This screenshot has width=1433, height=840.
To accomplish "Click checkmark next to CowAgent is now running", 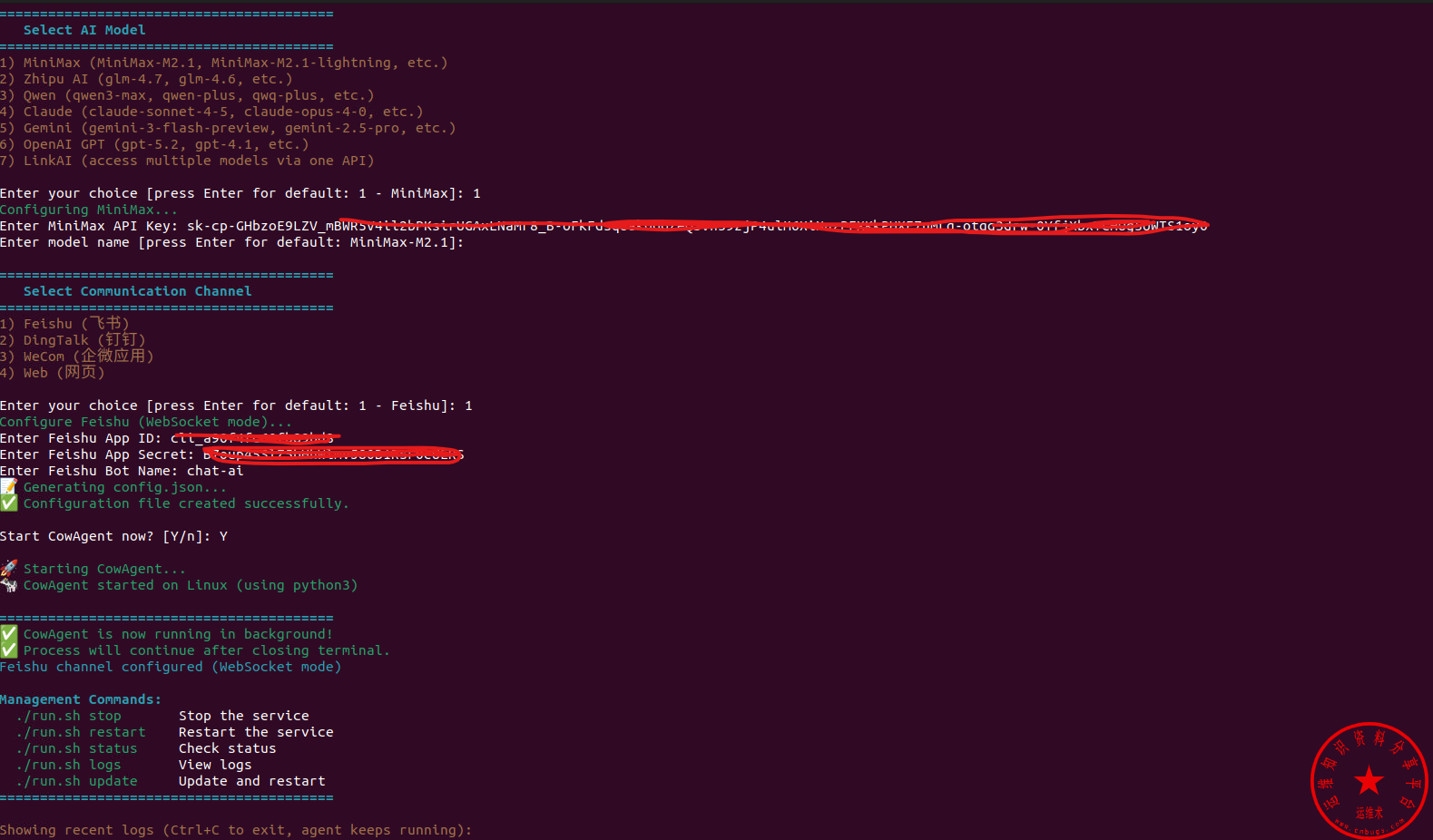I will (x=9, y=634).
